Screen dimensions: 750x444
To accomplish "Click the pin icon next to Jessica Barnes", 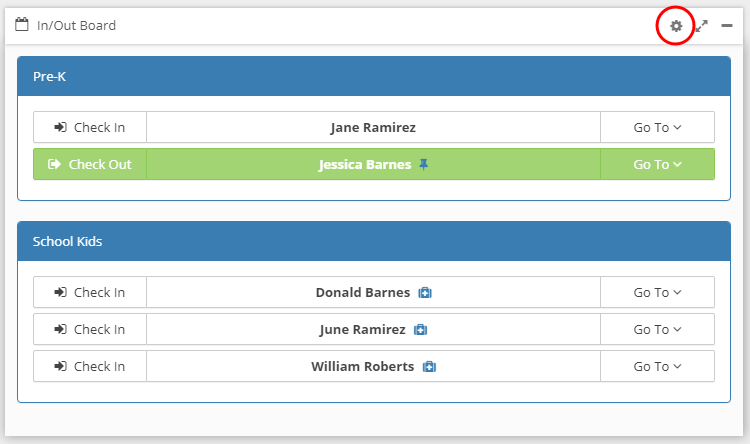I will 423,165.
